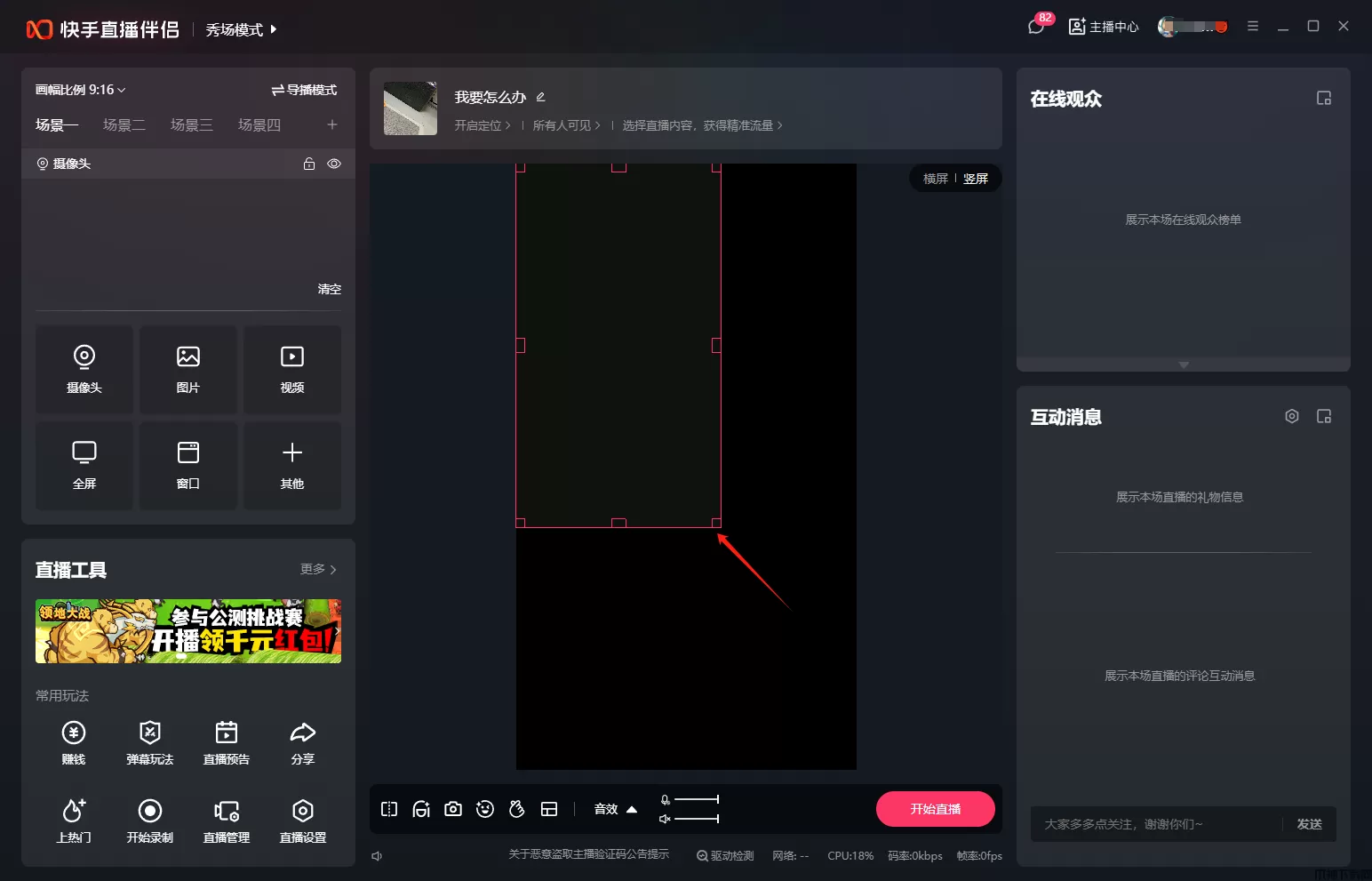1372x881 pixels.
Task: Open the 画幅比例 9:16 dropdown
Action: pyautogui.click(x=80, y=90)
